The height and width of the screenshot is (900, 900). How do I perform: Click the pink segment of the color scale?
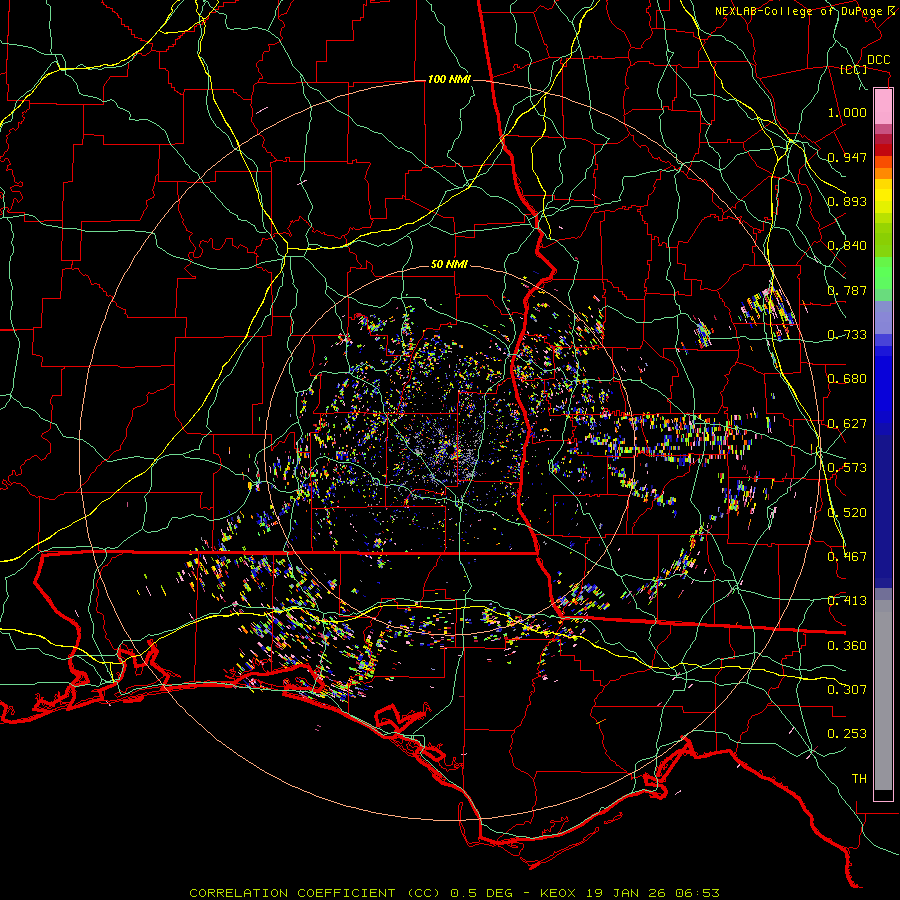883,107
